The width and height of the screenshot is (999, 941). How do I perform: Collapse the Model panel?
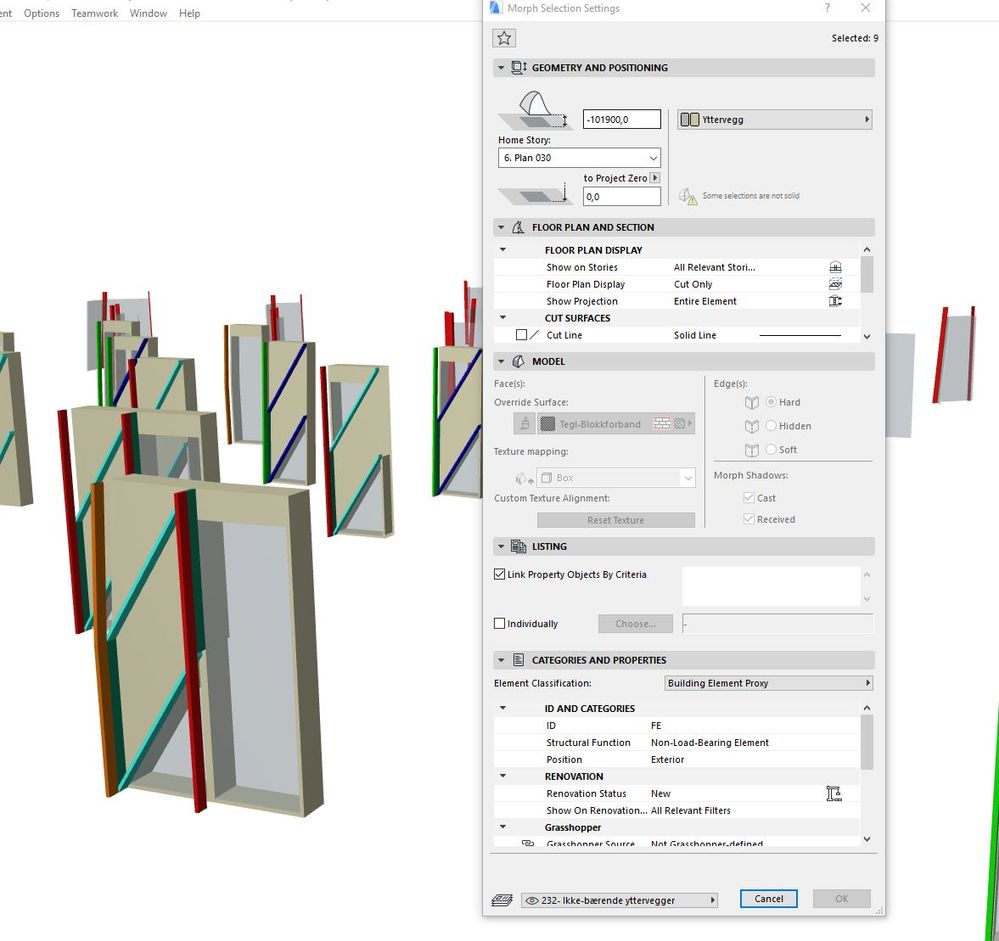[x=501, y=362]
